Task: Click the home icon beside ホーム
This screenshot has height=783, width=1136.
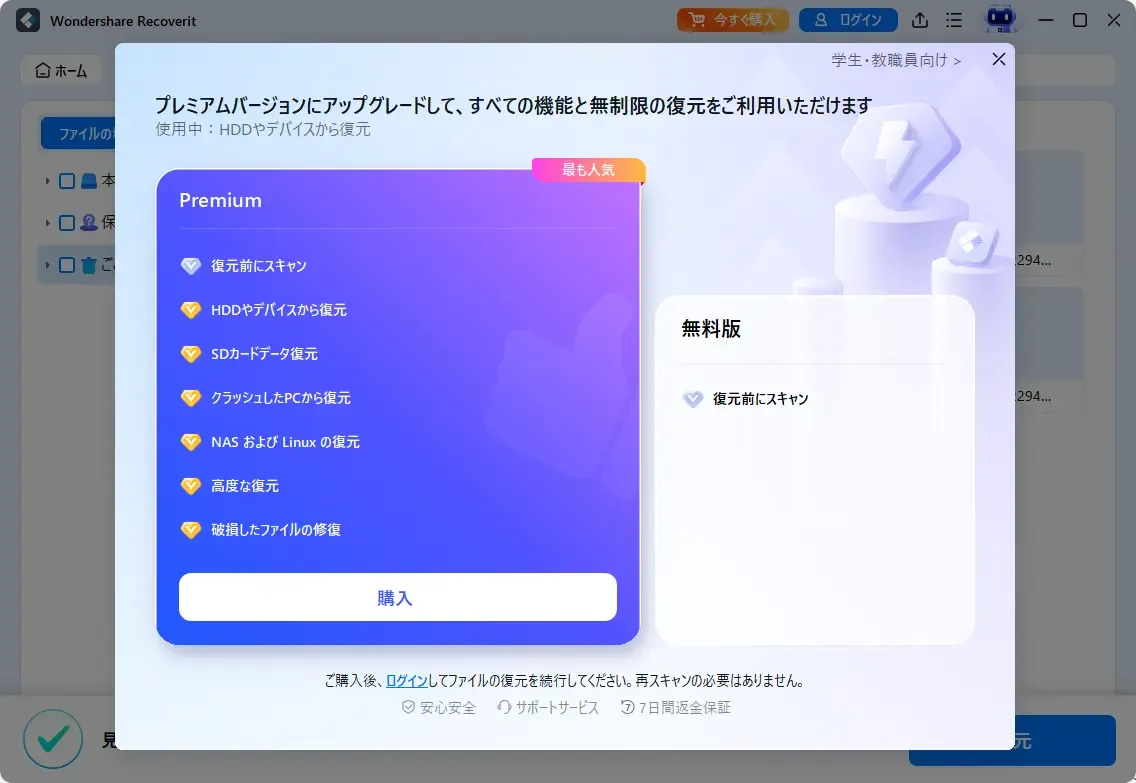Action: pos(43,70)
